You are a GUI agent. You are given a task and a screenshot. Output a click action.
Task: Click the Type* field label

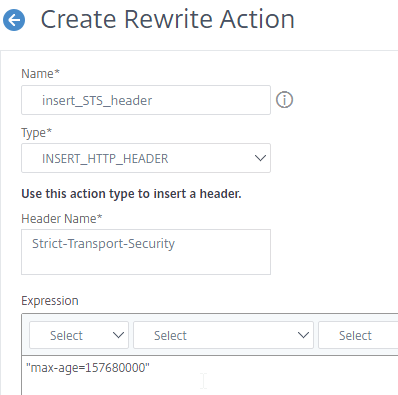(x=37, y=132)
